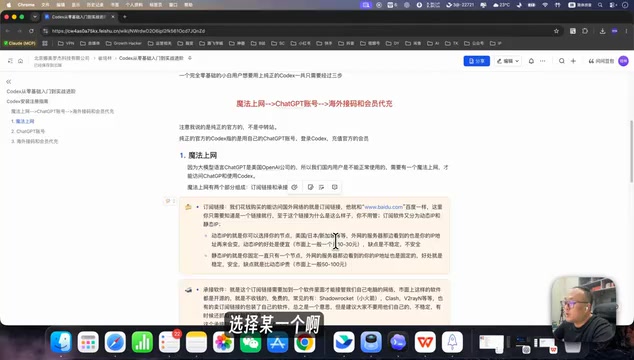Click the heading '1. 魔法上网' in the document
The image size is (634, 360).
198,155
